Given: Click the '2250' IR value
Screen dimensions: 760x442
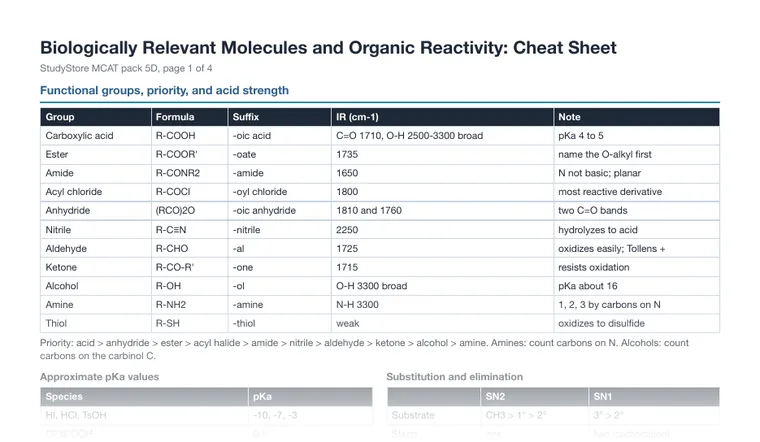Looking at the screenshot, I should pyautogui.click(x=443, y=230).
